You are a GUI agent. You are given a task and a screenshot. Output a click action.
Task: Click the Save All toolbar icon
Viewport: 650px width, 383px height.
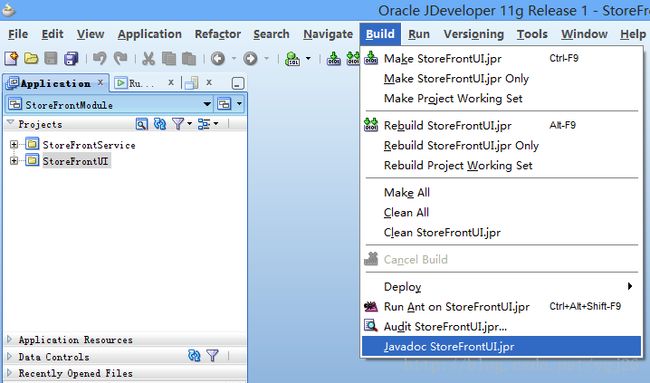pos(71,58)
